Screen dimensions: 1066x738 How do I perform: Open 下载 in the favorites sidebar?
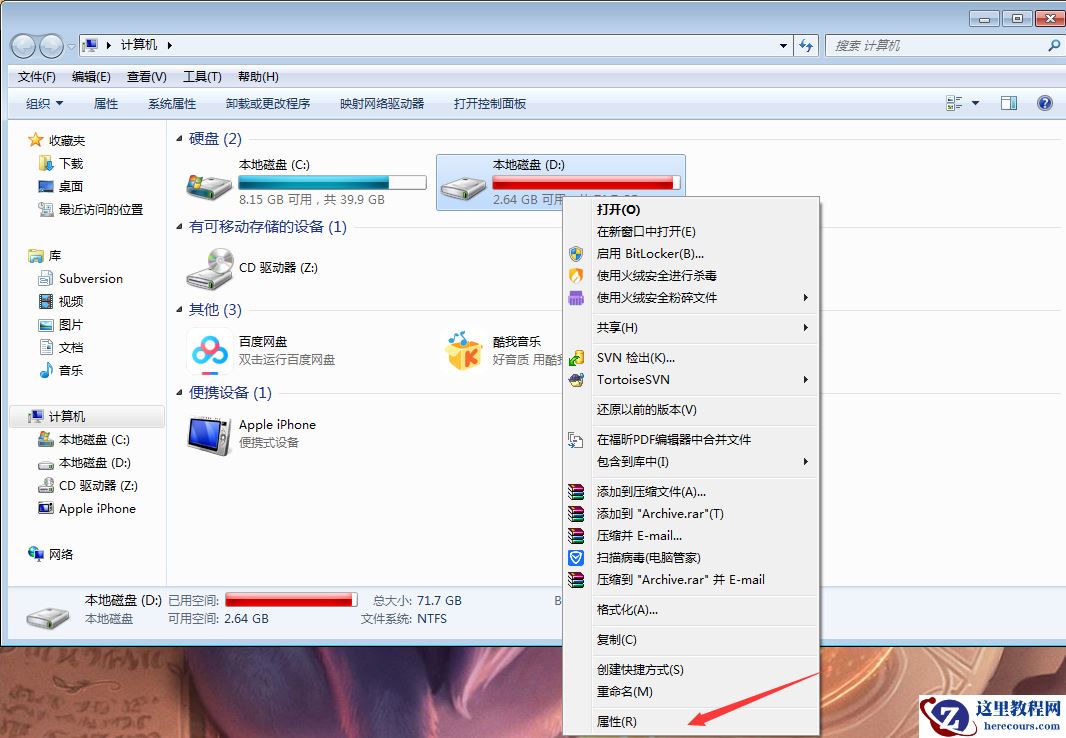(60, 164)
